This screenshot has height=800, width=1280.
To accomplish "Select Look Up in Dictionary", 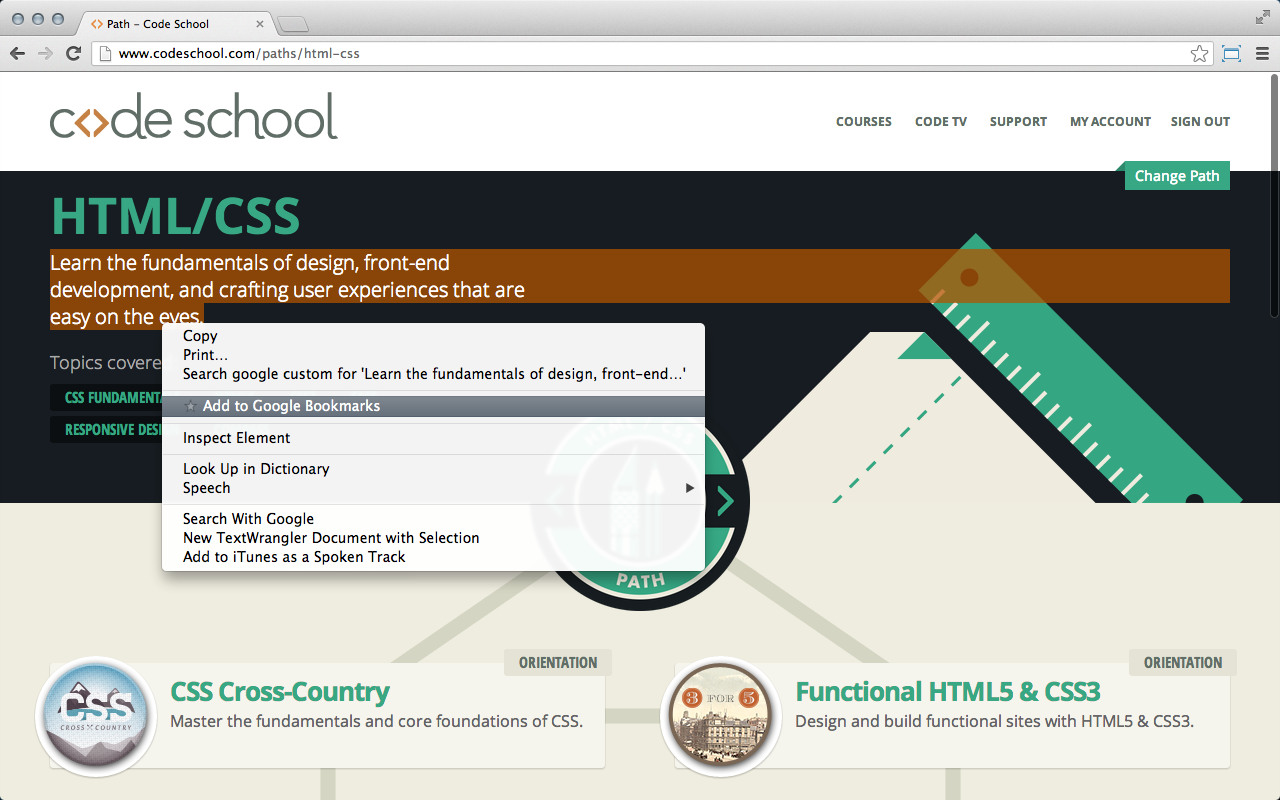I will [433, 469].
